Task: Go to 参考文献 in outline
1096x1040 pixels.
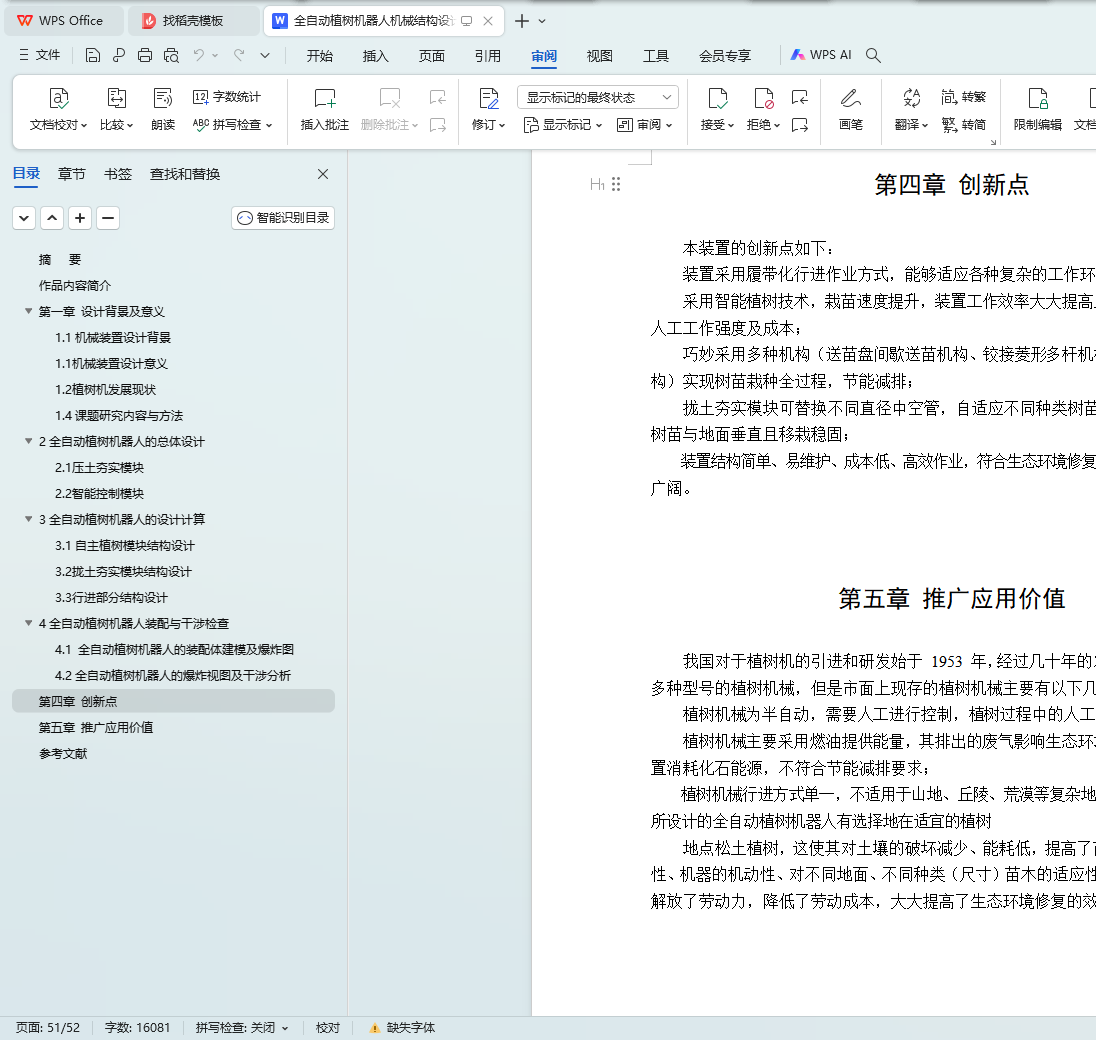Action: [63, 753]
